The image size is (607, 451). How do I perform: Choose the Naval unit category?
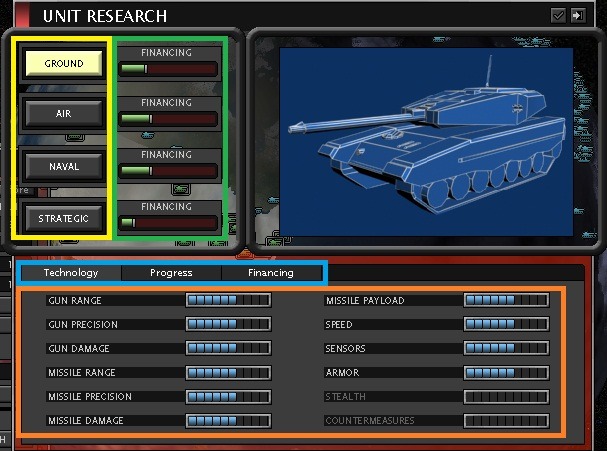click(x=63, y=166)
